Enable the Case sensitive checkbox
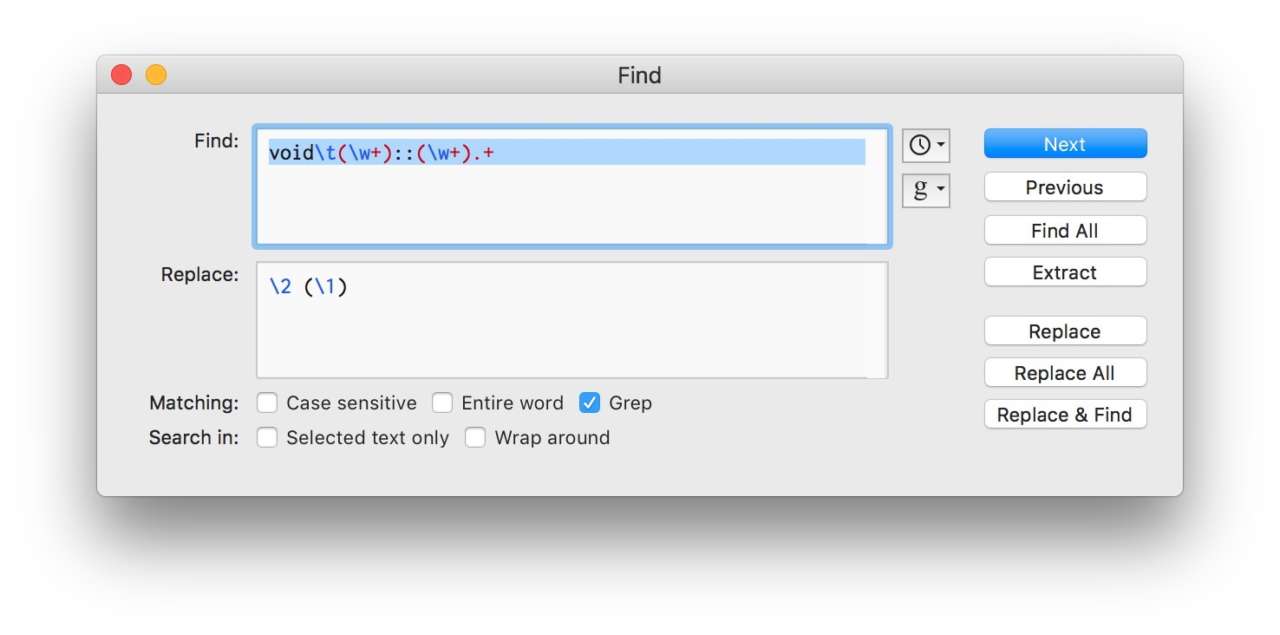Image resolution: width=1280 pixels, height=635 pixels. pyautogui.click(x=267, y=403)
